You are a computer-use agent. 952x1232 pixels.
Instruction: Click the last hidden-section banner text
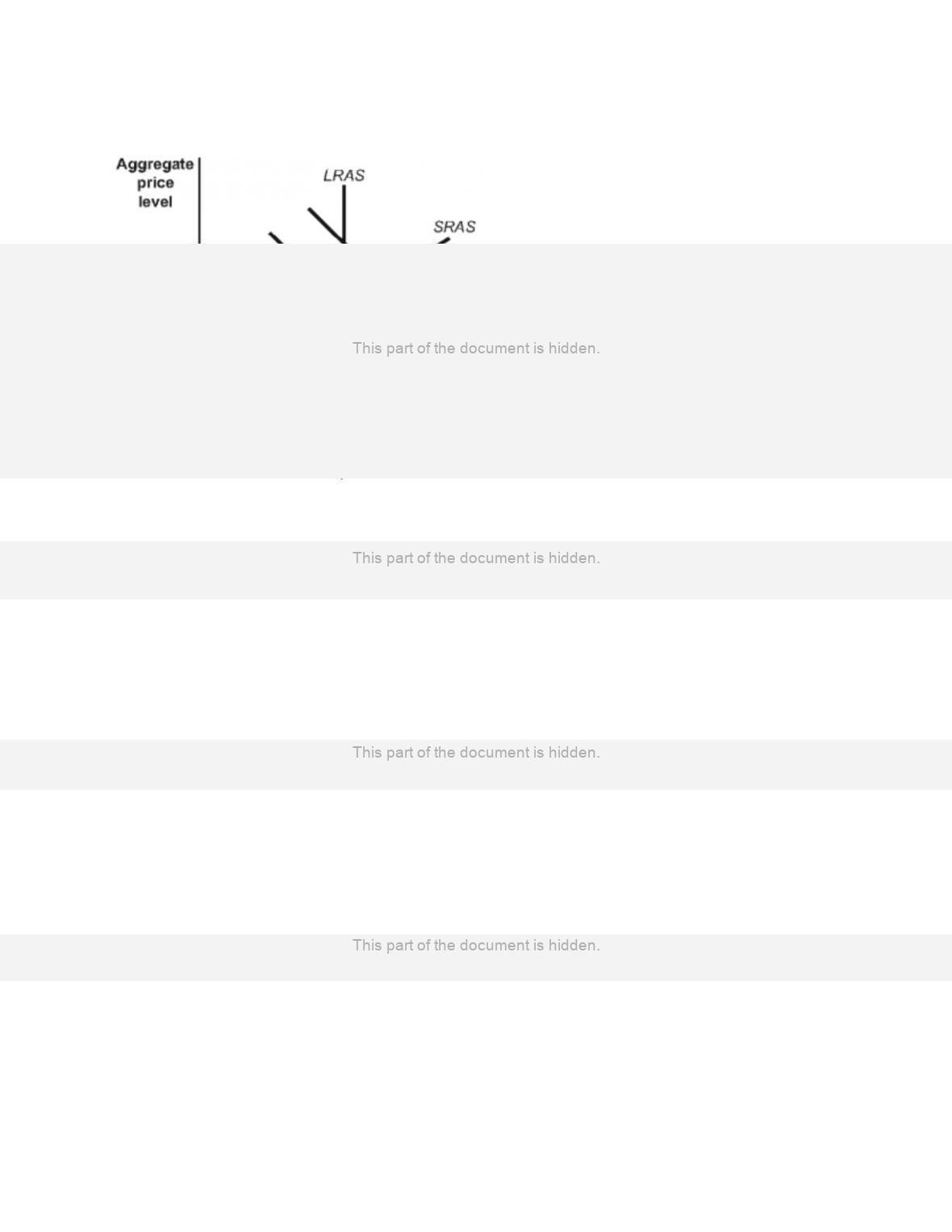(476, 946)
